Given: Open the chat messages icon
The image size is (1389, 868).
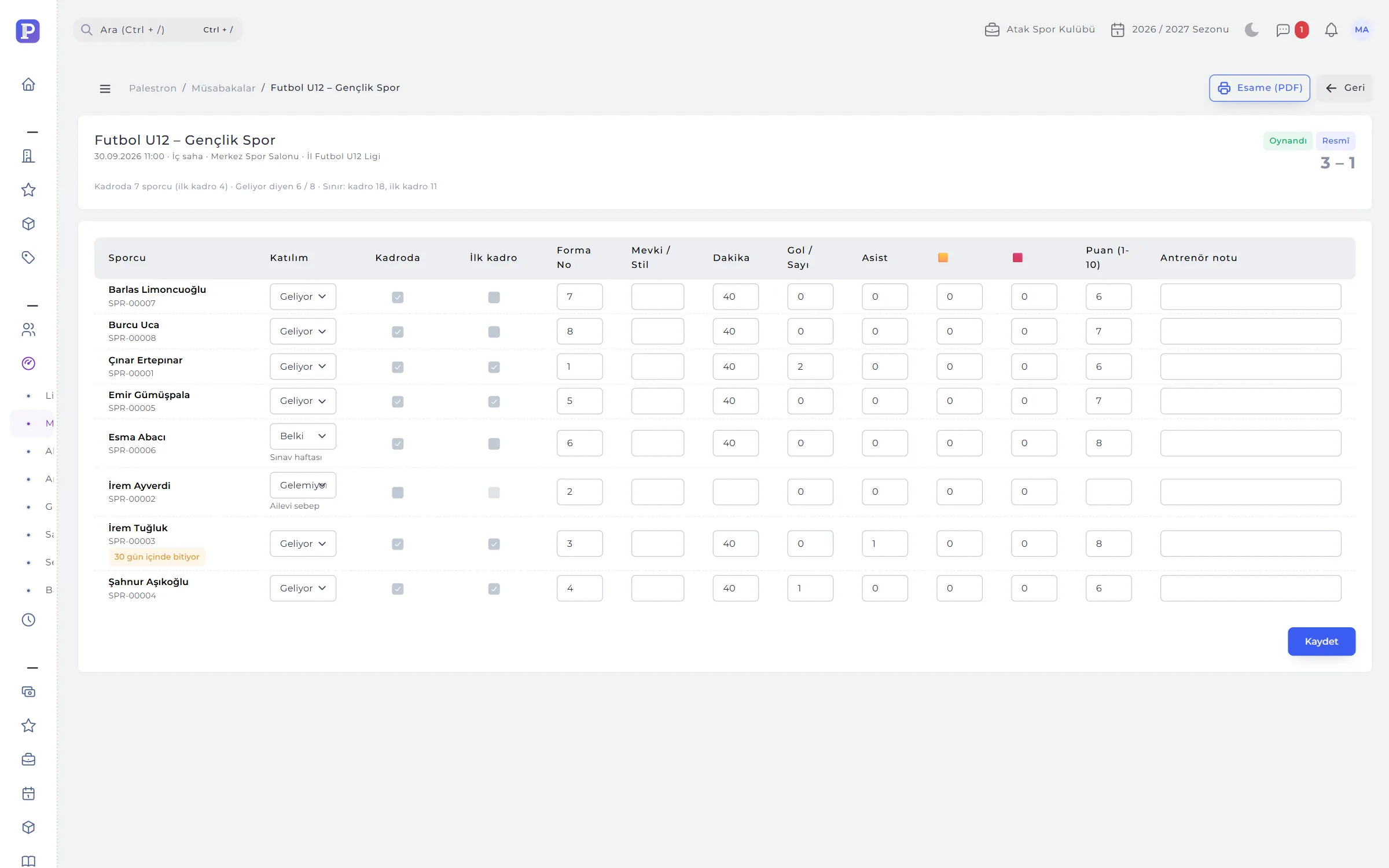Looking at the screenshot, I should [x=1283, y=30].
